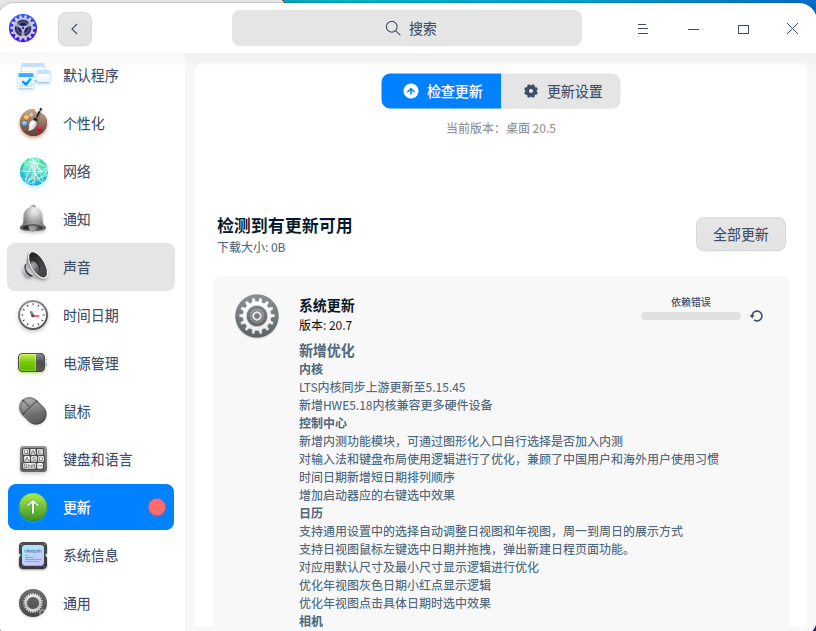Viewport: 816px width, 631px height.
Task: Open 时间日期 clock icon
Action: tap(33, 315)
